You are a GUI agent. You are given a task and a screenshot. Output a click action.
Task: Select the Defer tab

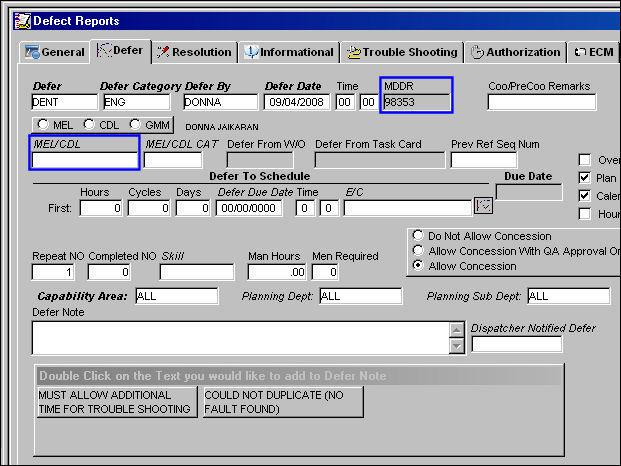(x=120, y=51)
